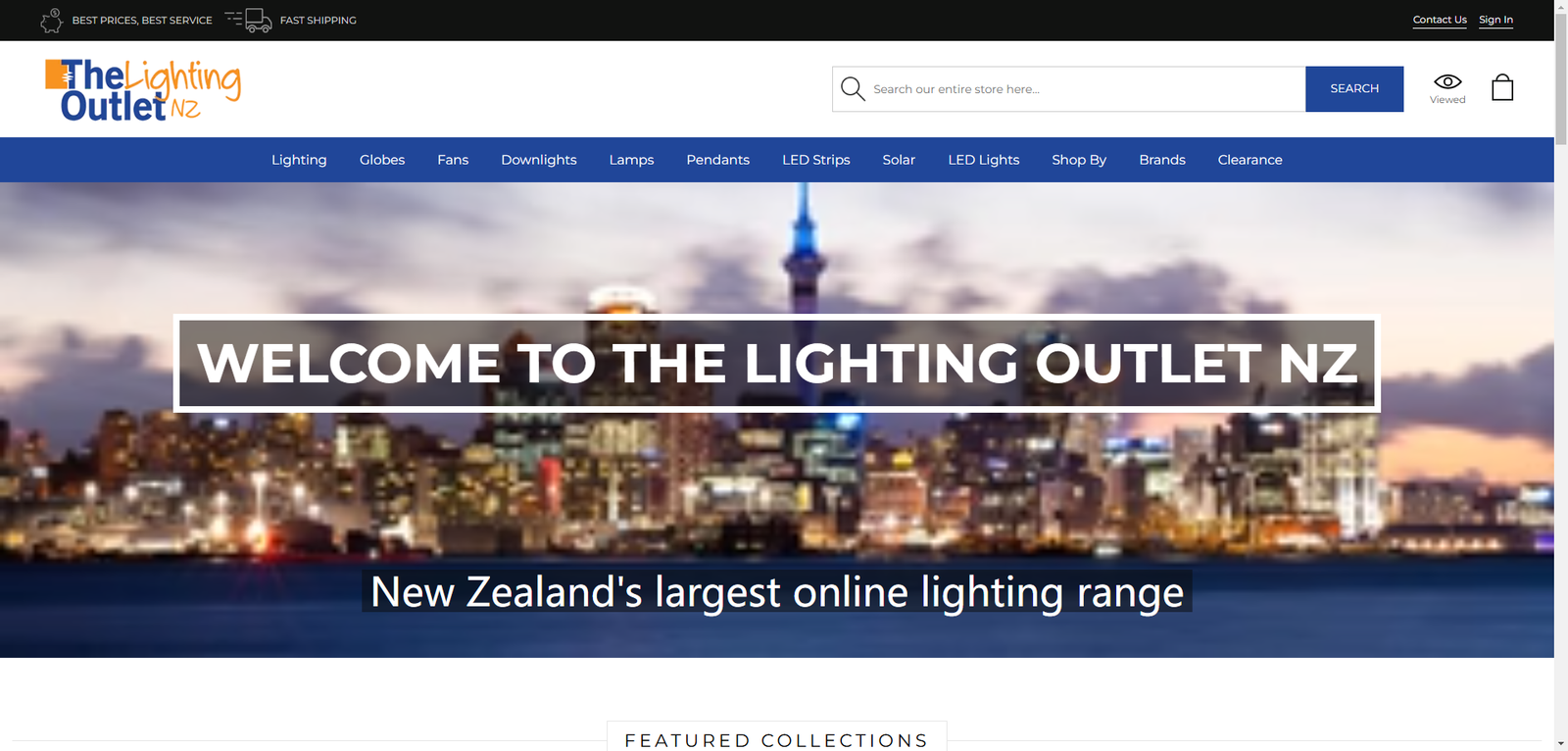This screenshot has height=751, width=1568.
Task: Expand the Shop By menu
Action: tap(1079, 160)
